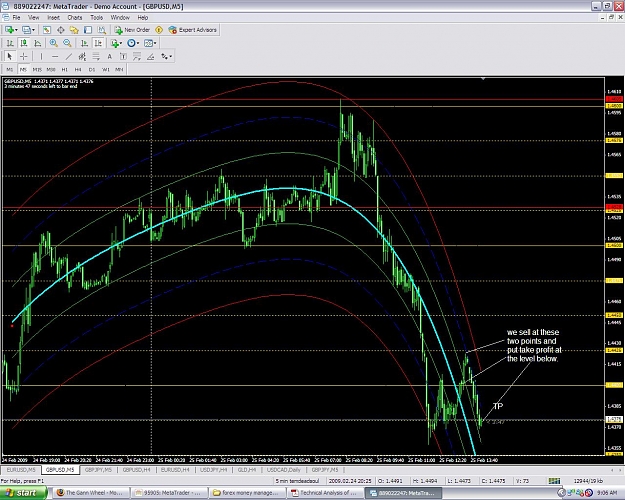Open 'The Gann Wheel' taskbar window
The width and height of the screenshot is (625, 500).
90,493
